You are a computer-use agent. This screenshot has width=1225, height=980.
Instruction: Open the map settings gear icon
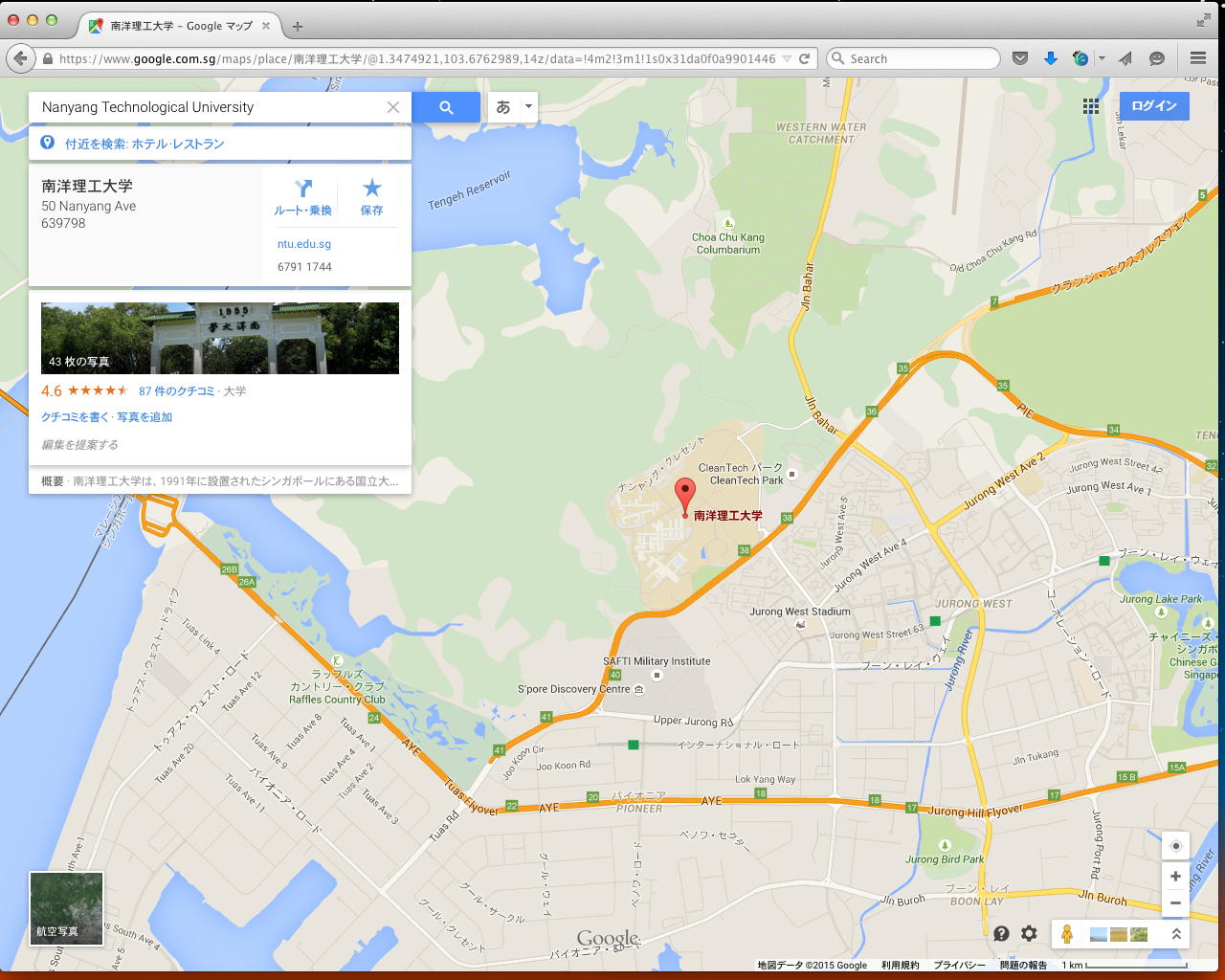[x=1029, y=933]
